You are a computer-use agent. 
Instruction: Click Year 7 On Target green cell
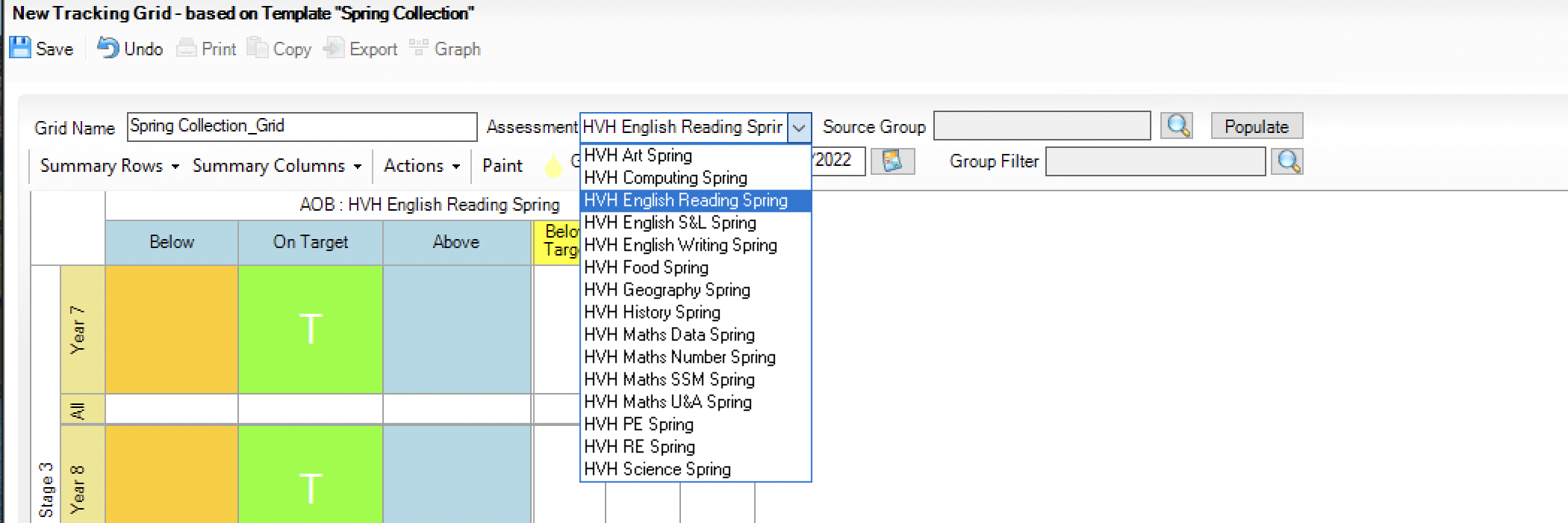tap(311, 329)
